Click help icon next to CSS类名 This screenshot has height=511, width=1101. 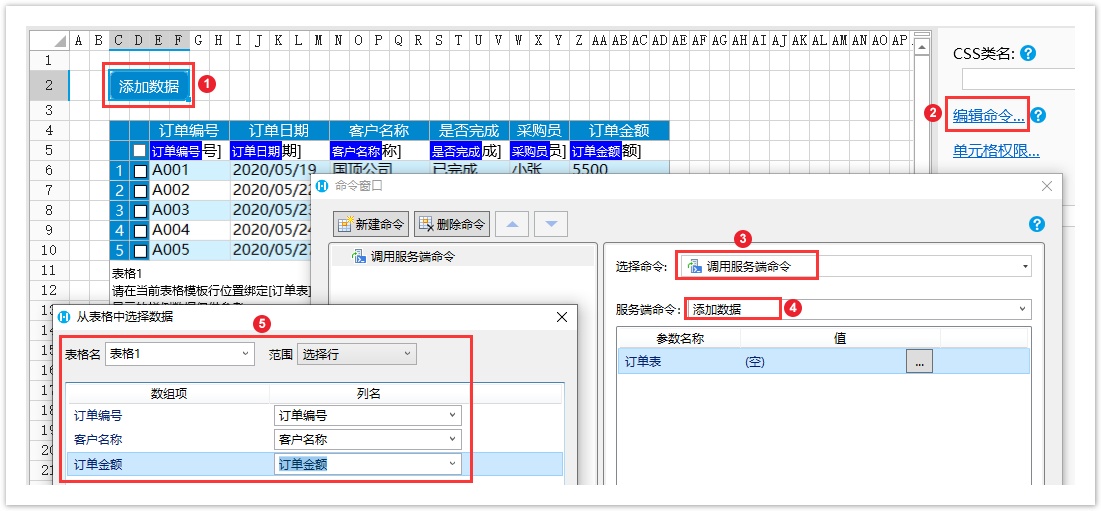tap(1029, 53)
